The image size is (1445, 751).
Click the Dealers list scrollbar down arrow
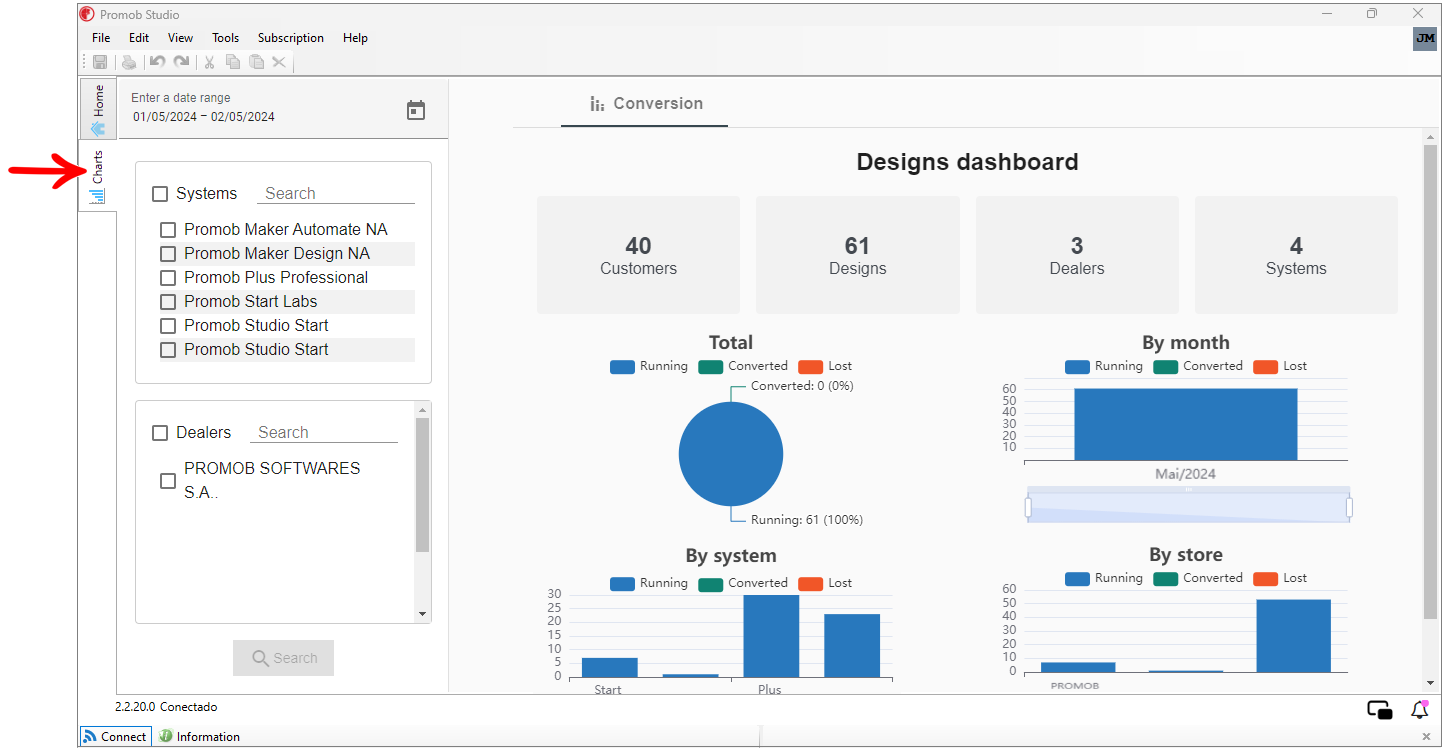point(422,614)
